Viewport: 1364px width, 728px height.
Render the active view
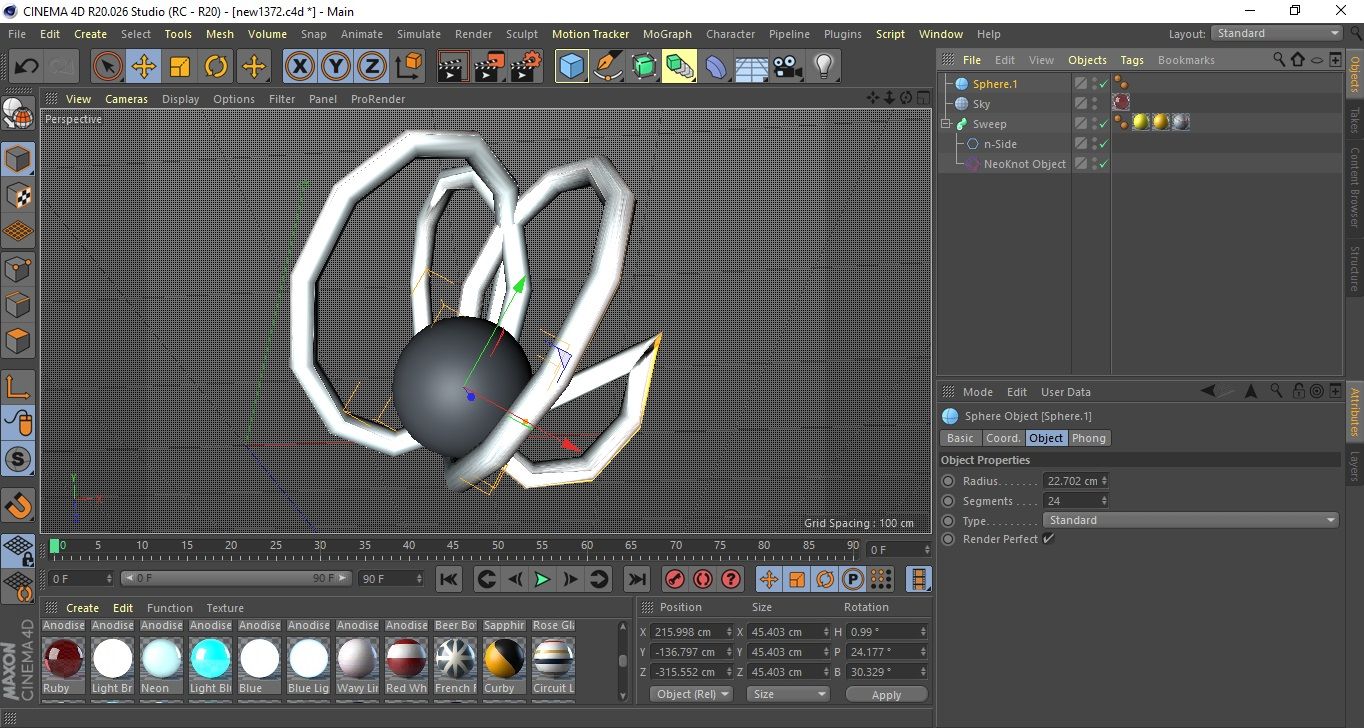[x=453, y=67]
